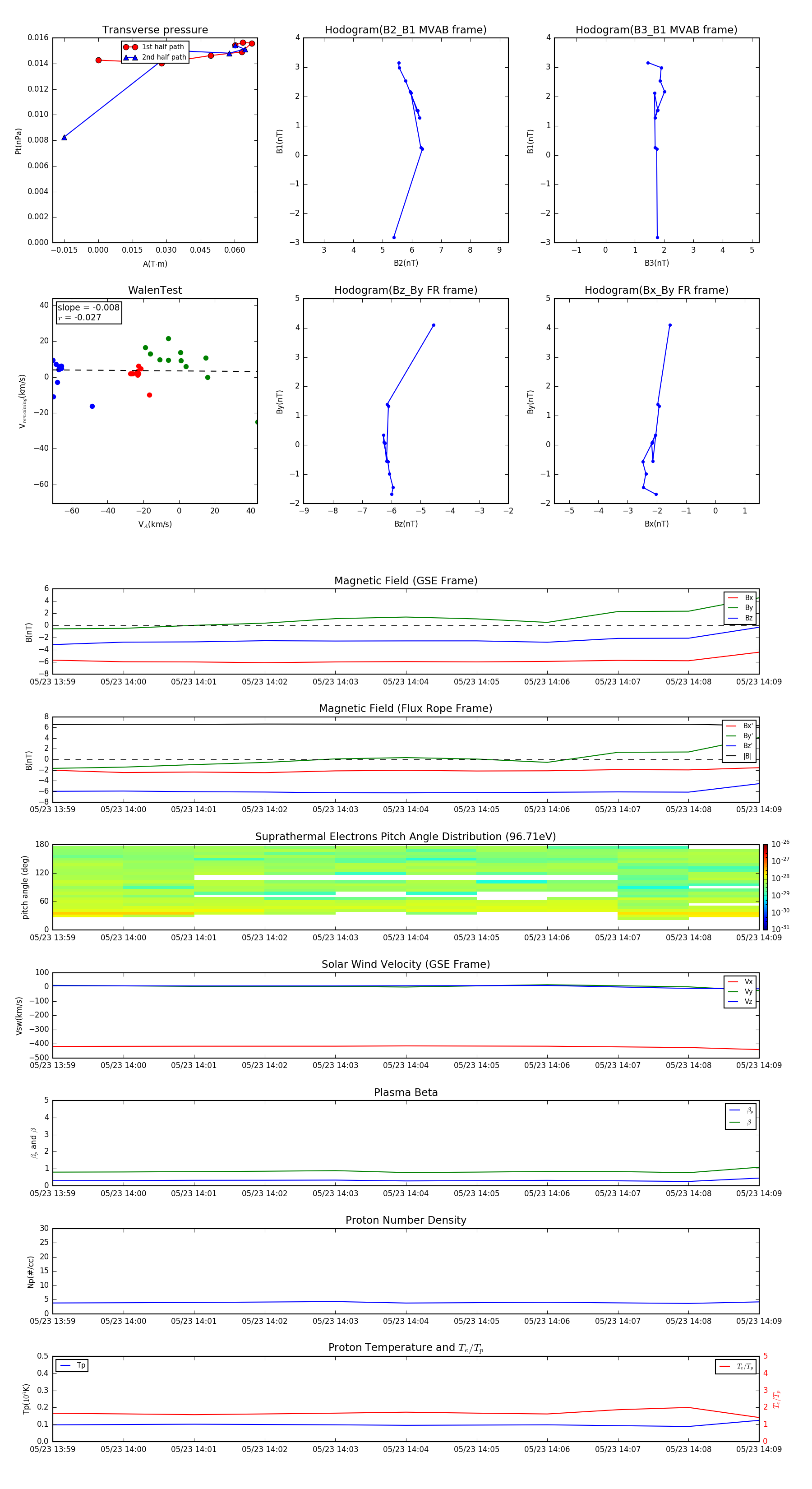Click the 'Vremaining(km/s)' y-axis label

click(x=22, y=401)
